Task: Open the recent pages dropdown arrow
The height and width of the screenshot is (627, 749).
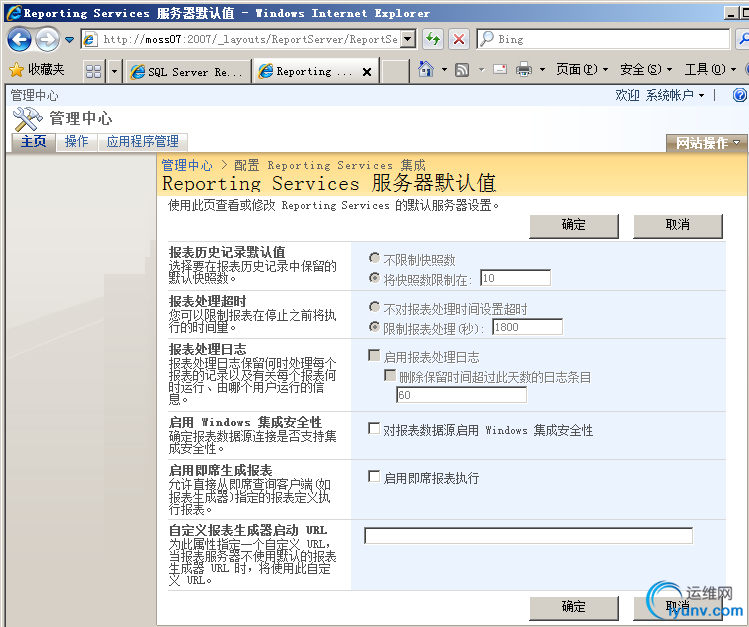Action: click(x=70, y=40)
